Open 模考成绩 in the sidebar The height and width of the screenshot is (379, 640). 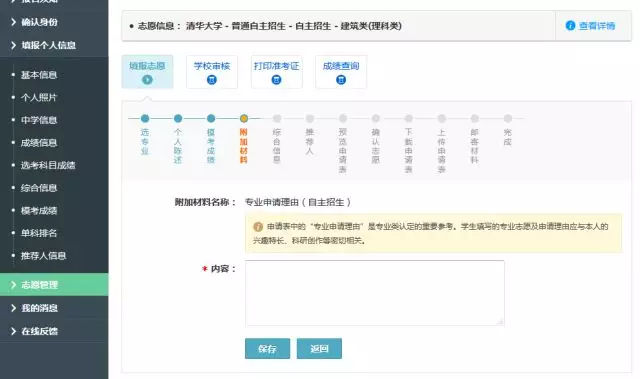pos(39,211)
